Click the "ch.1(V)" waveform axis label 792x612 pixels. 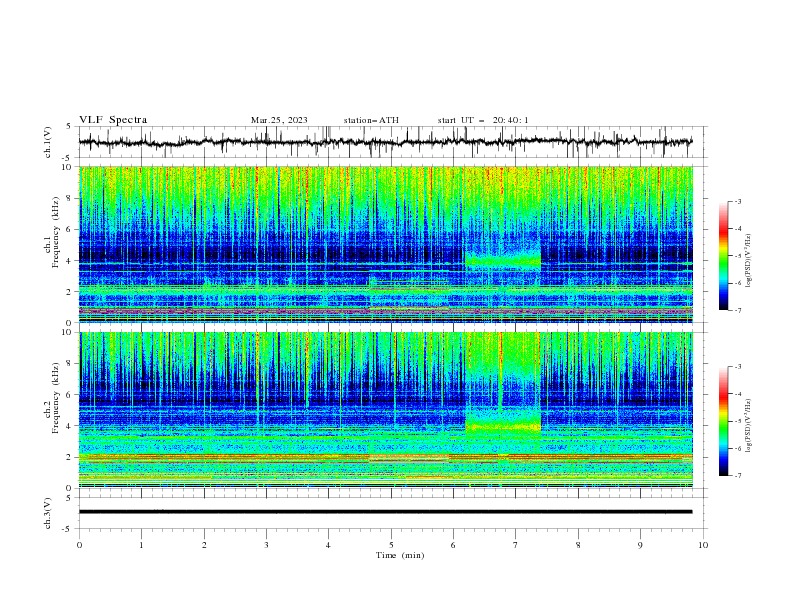48,142
